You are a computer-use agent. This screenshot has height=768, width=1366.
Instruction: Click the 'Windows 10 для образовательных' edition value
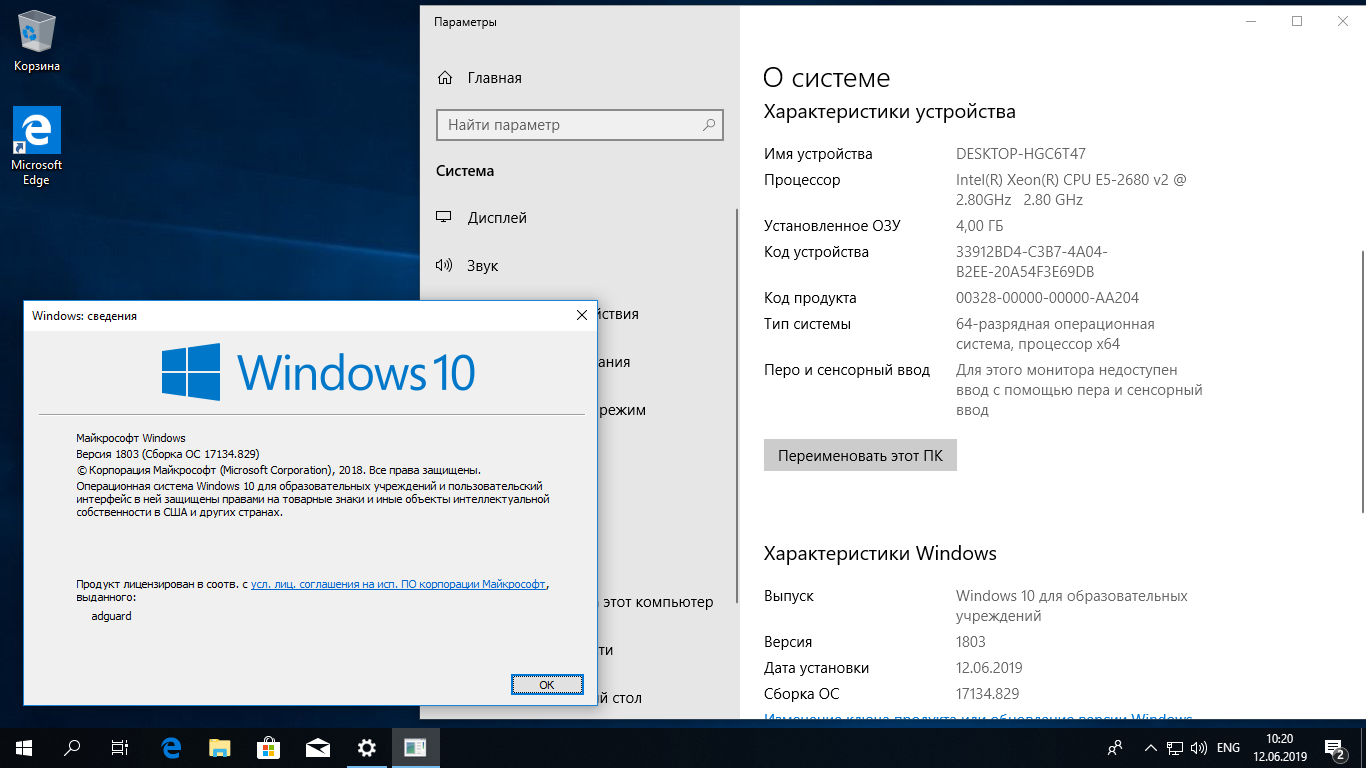click(x=1072, y=606)
